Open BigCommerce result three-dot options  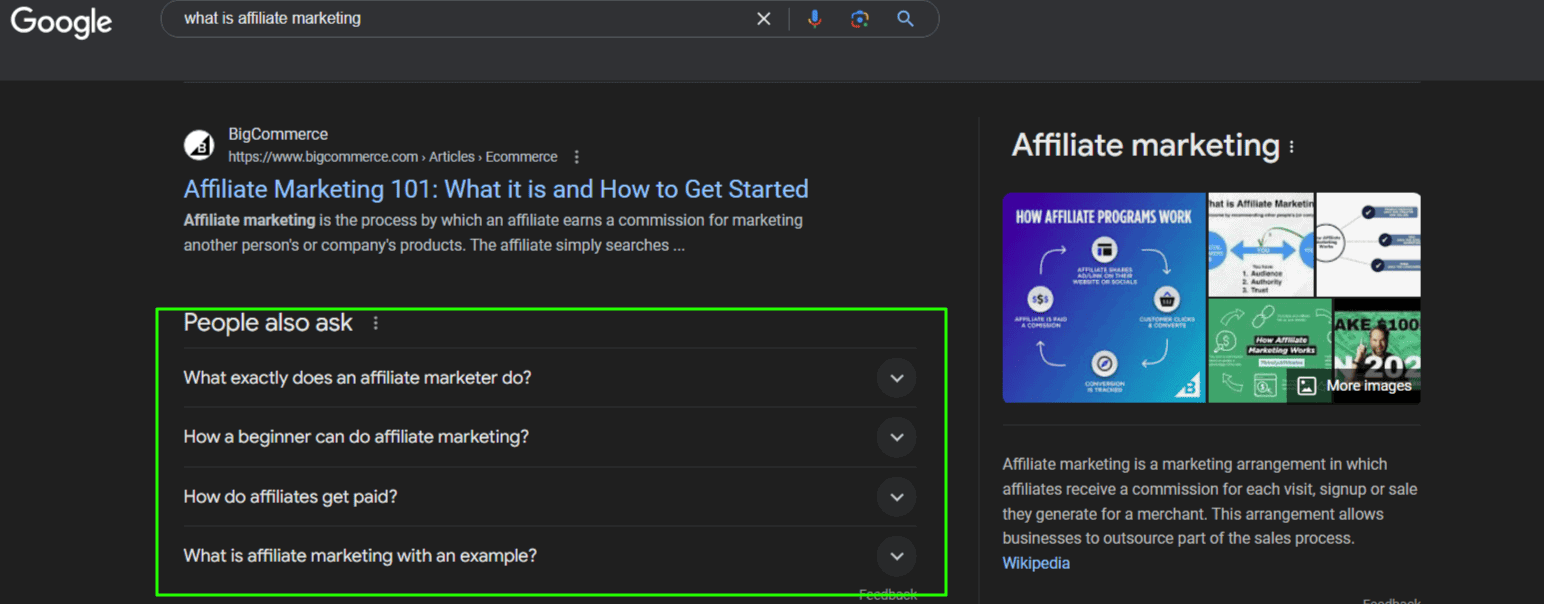pyautogui.click(x=576, y=157)
